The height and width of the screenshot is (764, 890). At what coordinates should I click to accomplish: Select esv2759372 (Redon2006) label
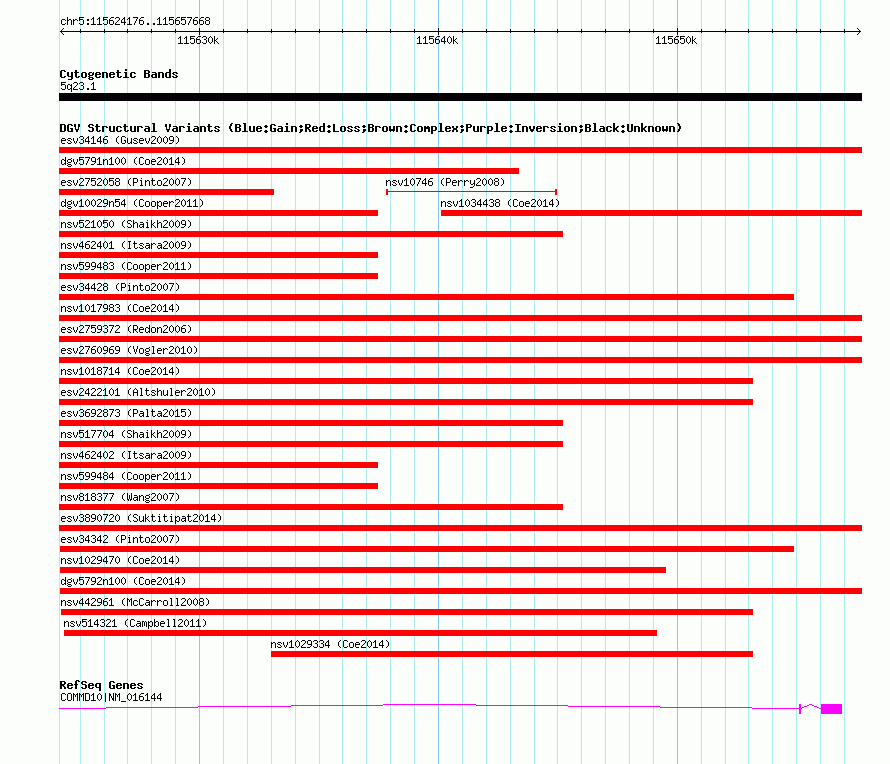pyautogui.click(x=126, y=329)
